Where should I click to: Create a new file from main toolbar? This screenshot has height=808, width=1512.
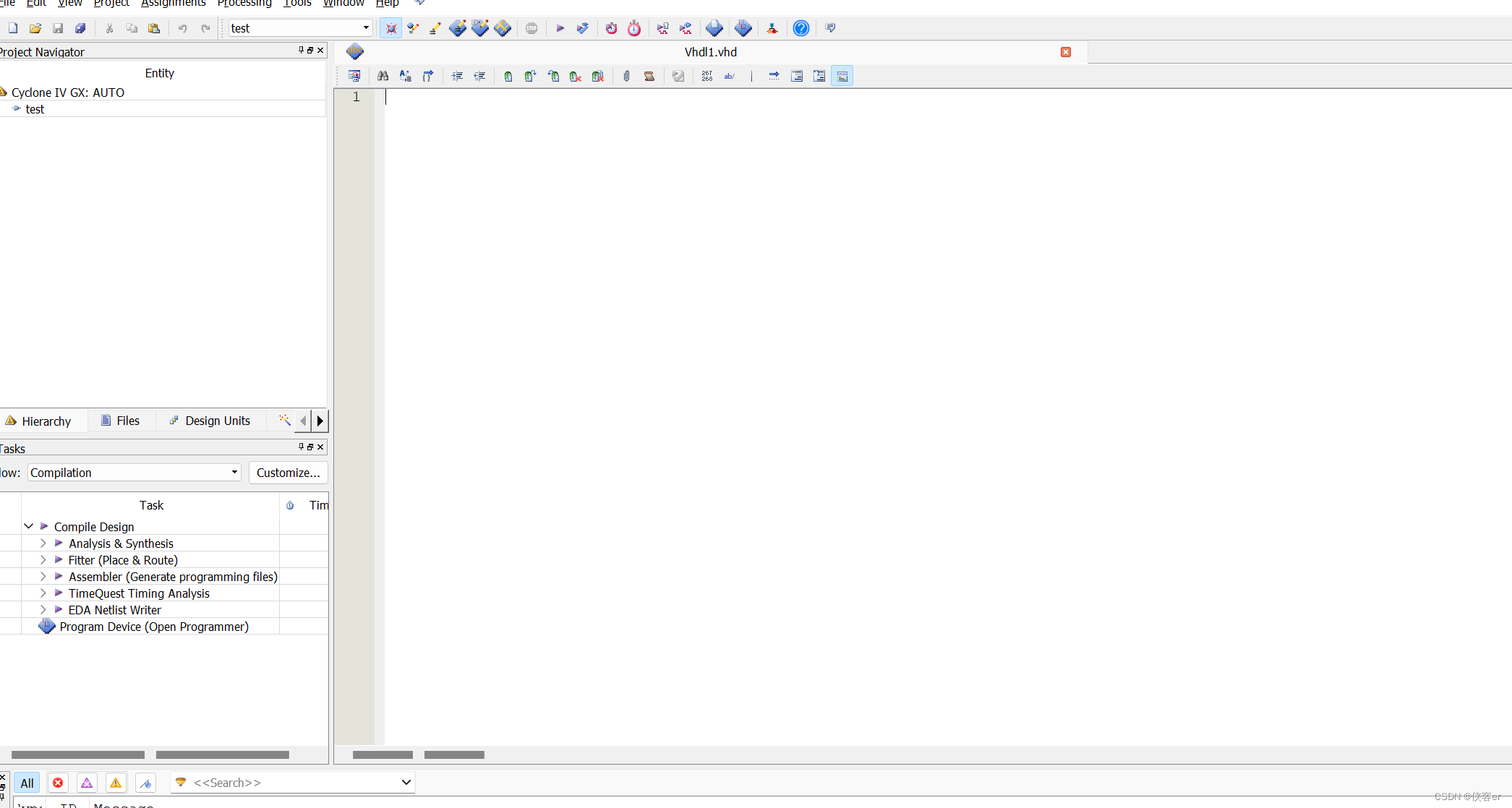click(13, 28)
